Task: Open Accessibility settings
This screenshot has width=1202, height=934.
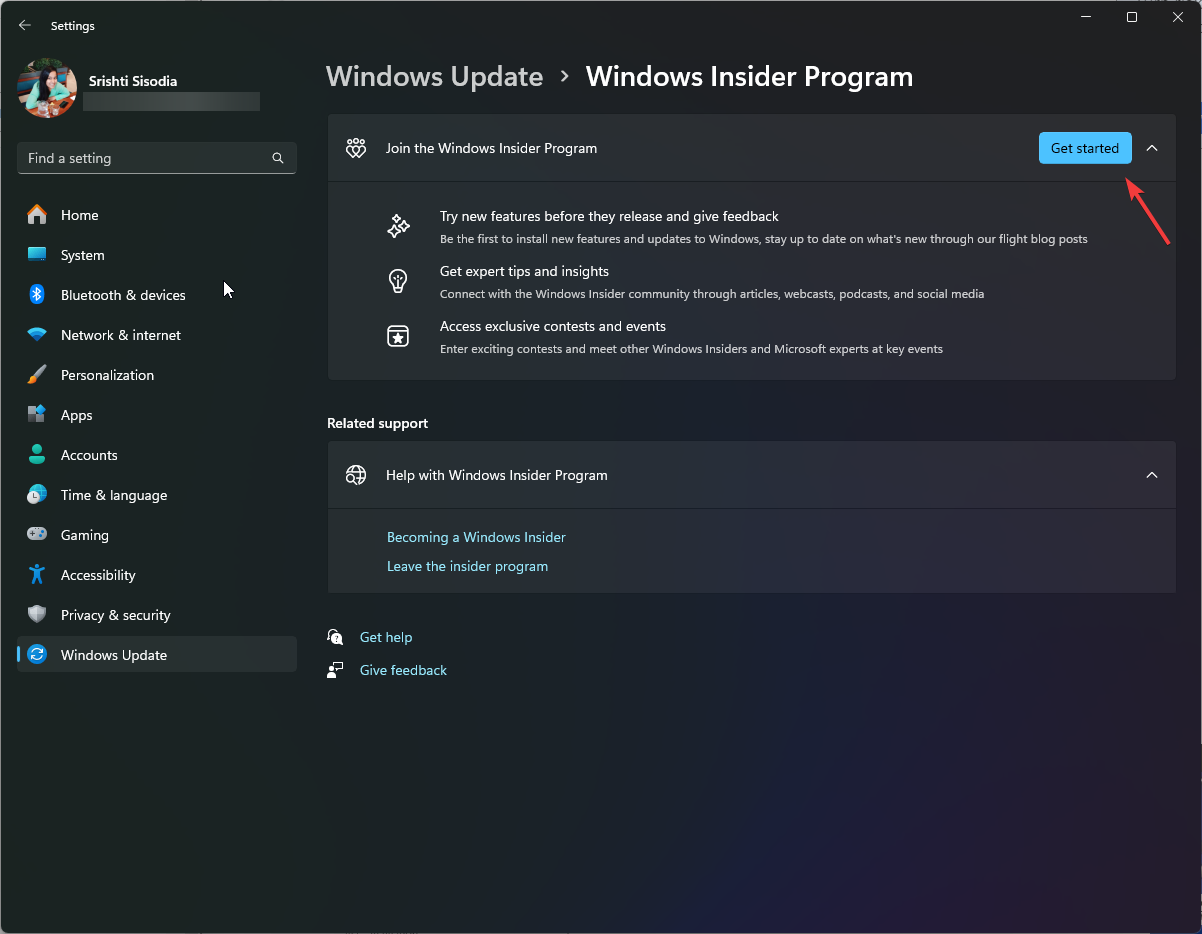Action: [x=98, y=575]
